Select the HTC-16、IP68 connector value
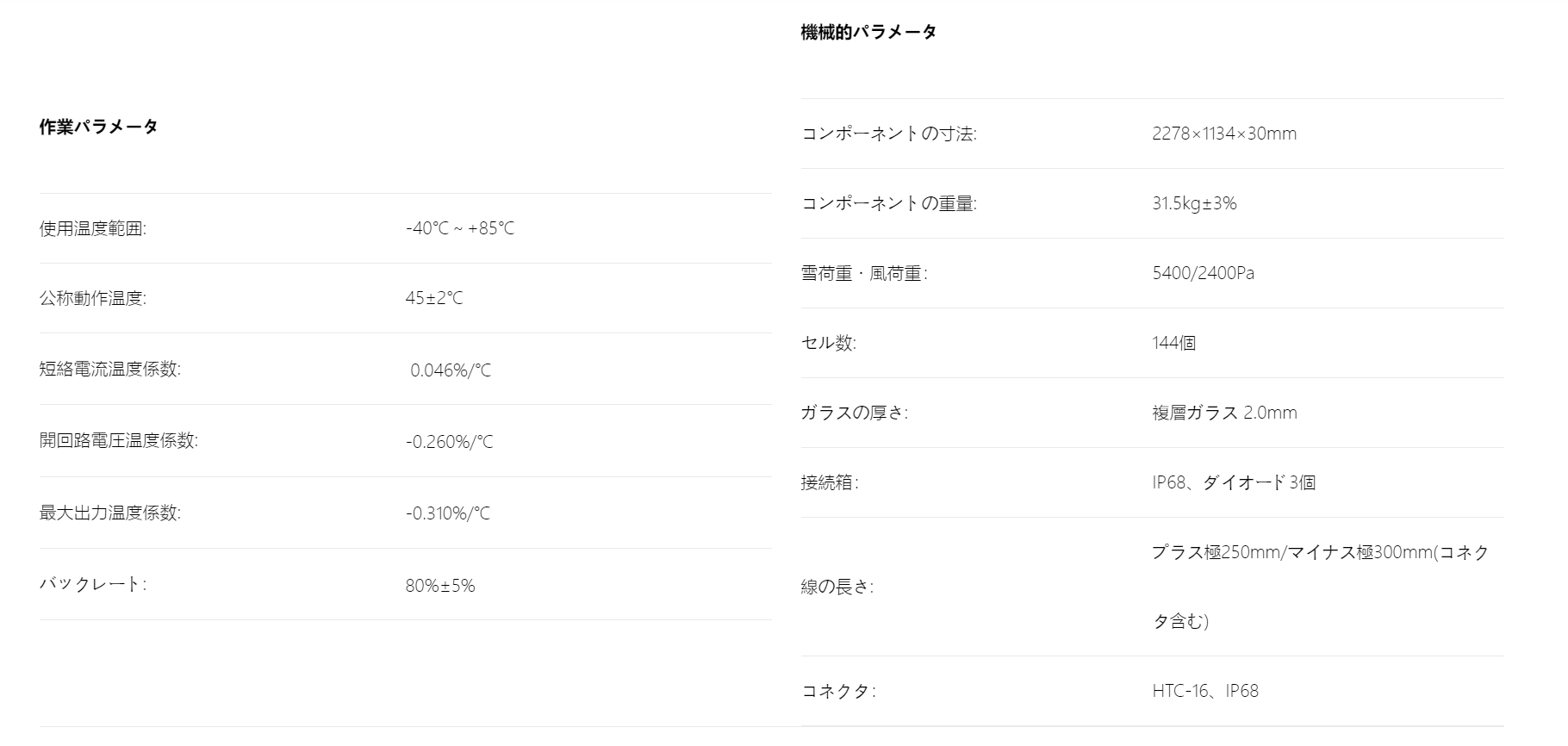 (x=1204, y=692)
